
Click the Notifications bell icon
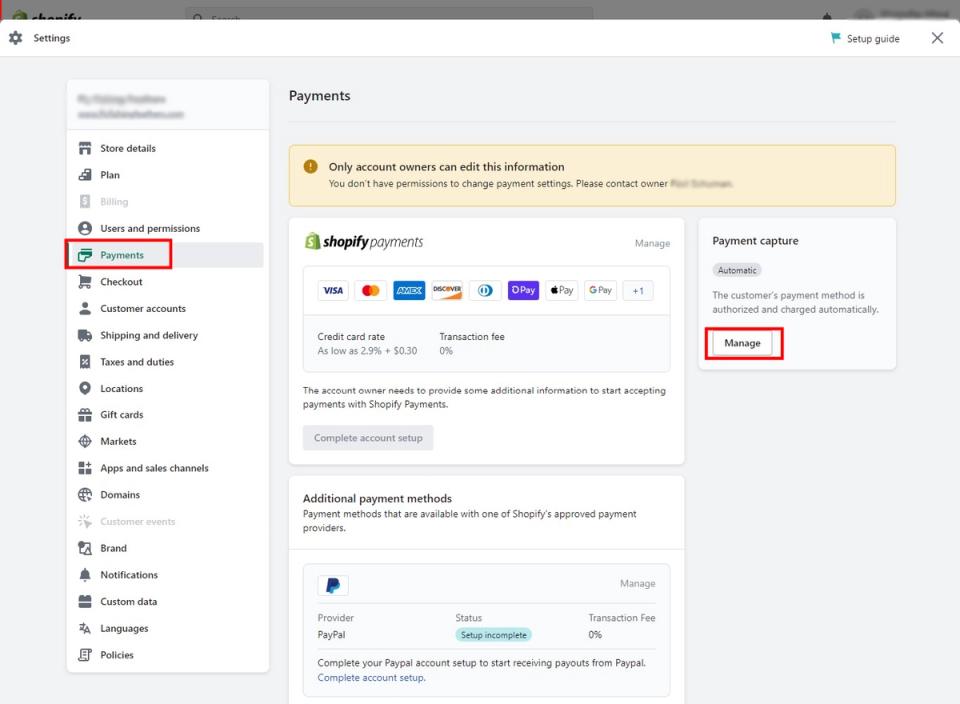85,575
